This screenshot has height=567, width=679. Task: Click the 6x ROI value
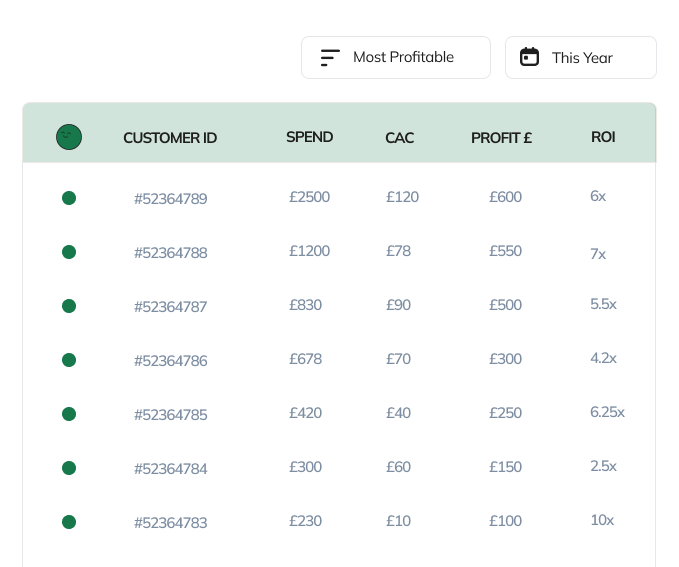(x=598, y=196)
